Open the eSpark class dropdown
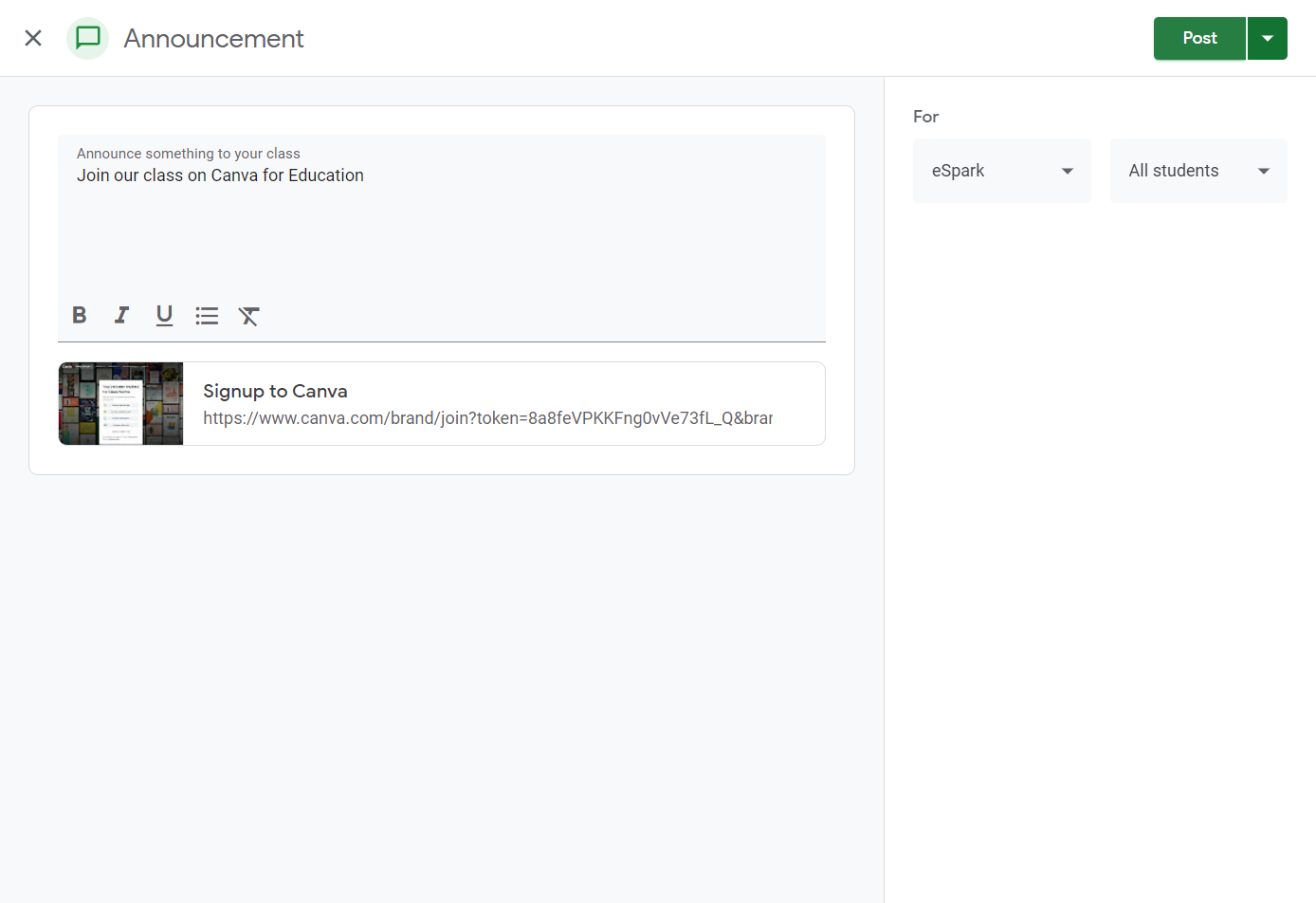1316x903 pixels. coord(1002,171)
